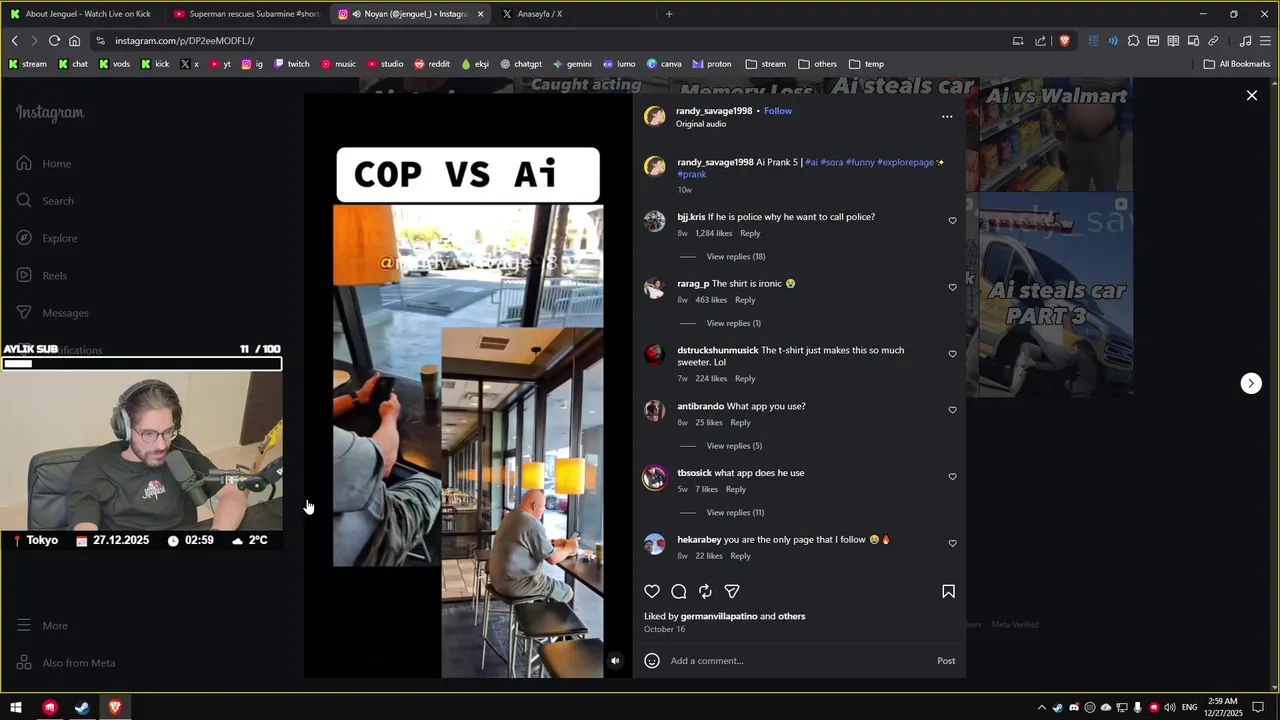Switch to Kick Jenguel tab

(80, 14)
